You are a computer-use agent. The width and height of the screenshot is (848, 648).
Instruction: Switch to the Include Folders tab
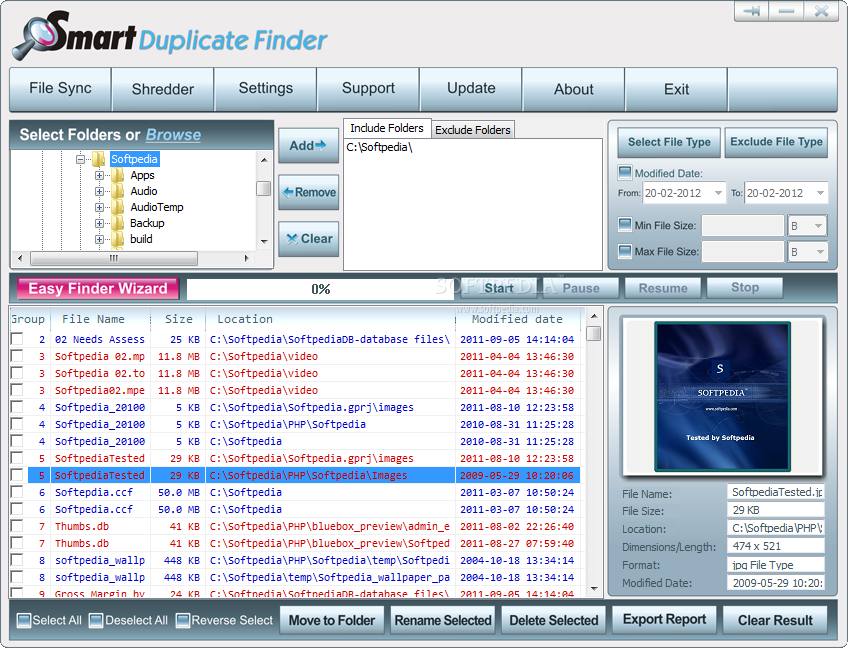[x=387, y=128]
